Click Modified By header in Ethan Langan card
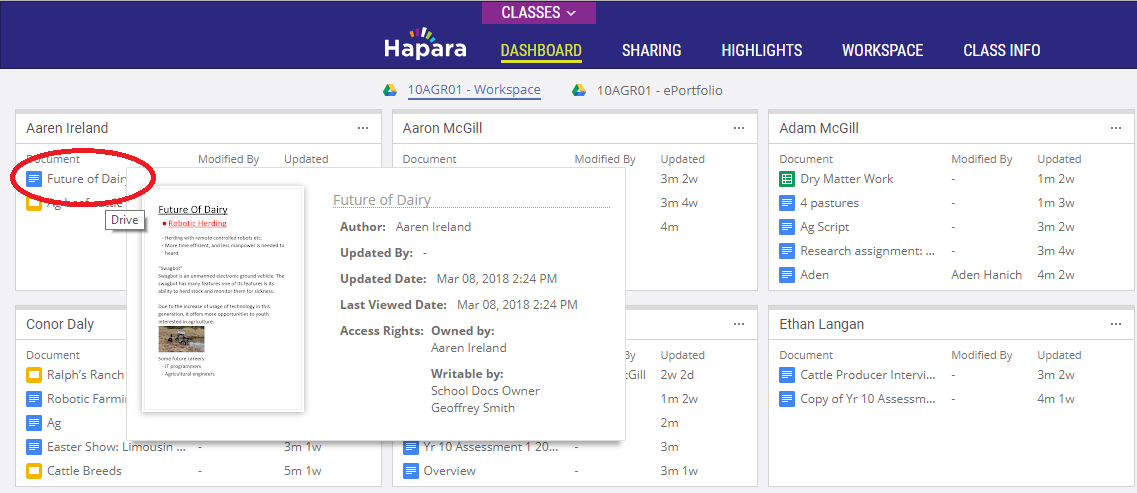Image resolution: width=1137 pixels, height=493 pixels. 982,355
